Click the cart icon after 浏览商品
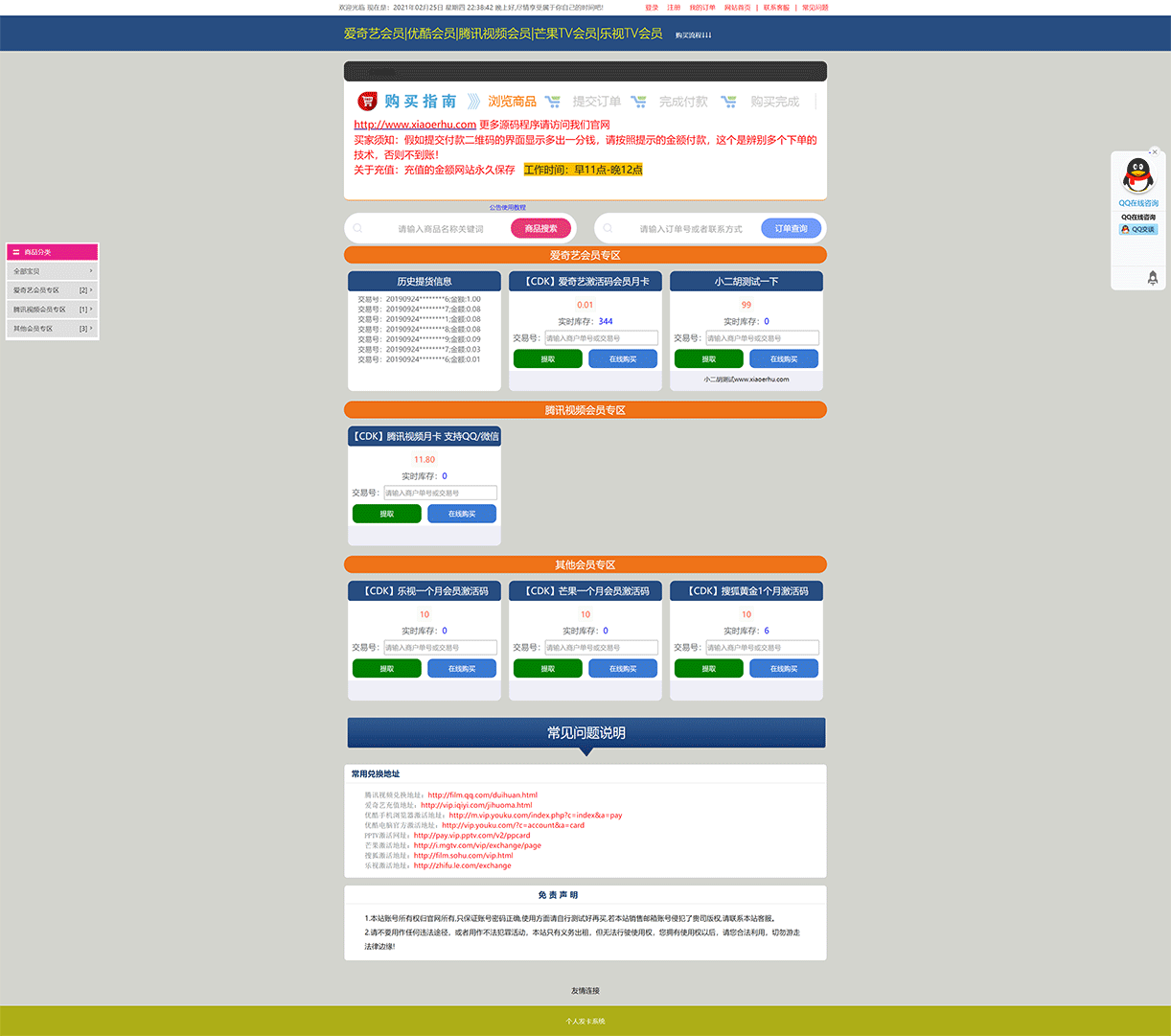Viewport: 1171px width, 1036px height. [x=553, y=102]
